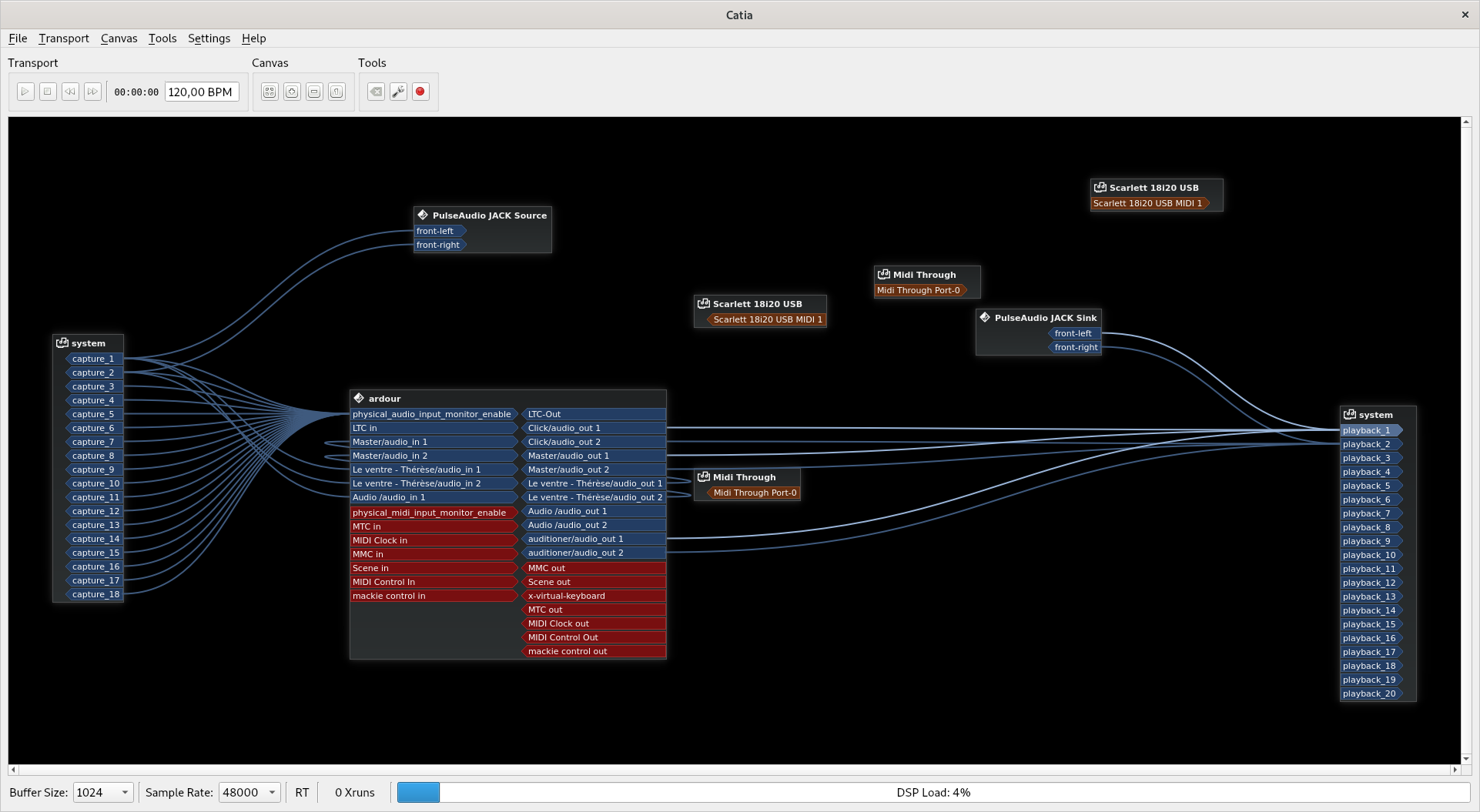The width and height of the screenshot is (1480, 812).
Task: Open the Sample Rate dropdown
Action: [249, 792]
